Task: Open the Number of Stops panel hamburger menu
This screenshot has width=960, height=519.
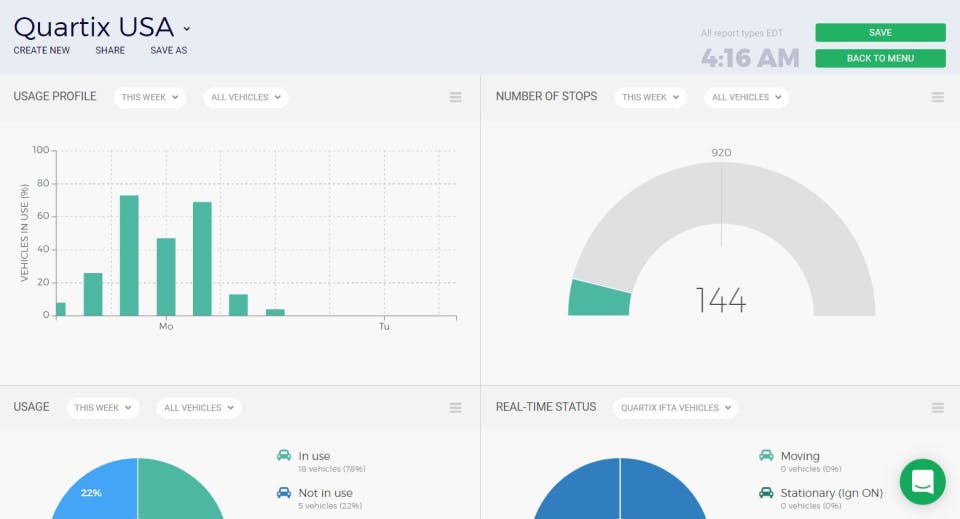Action: pos(937,97)
